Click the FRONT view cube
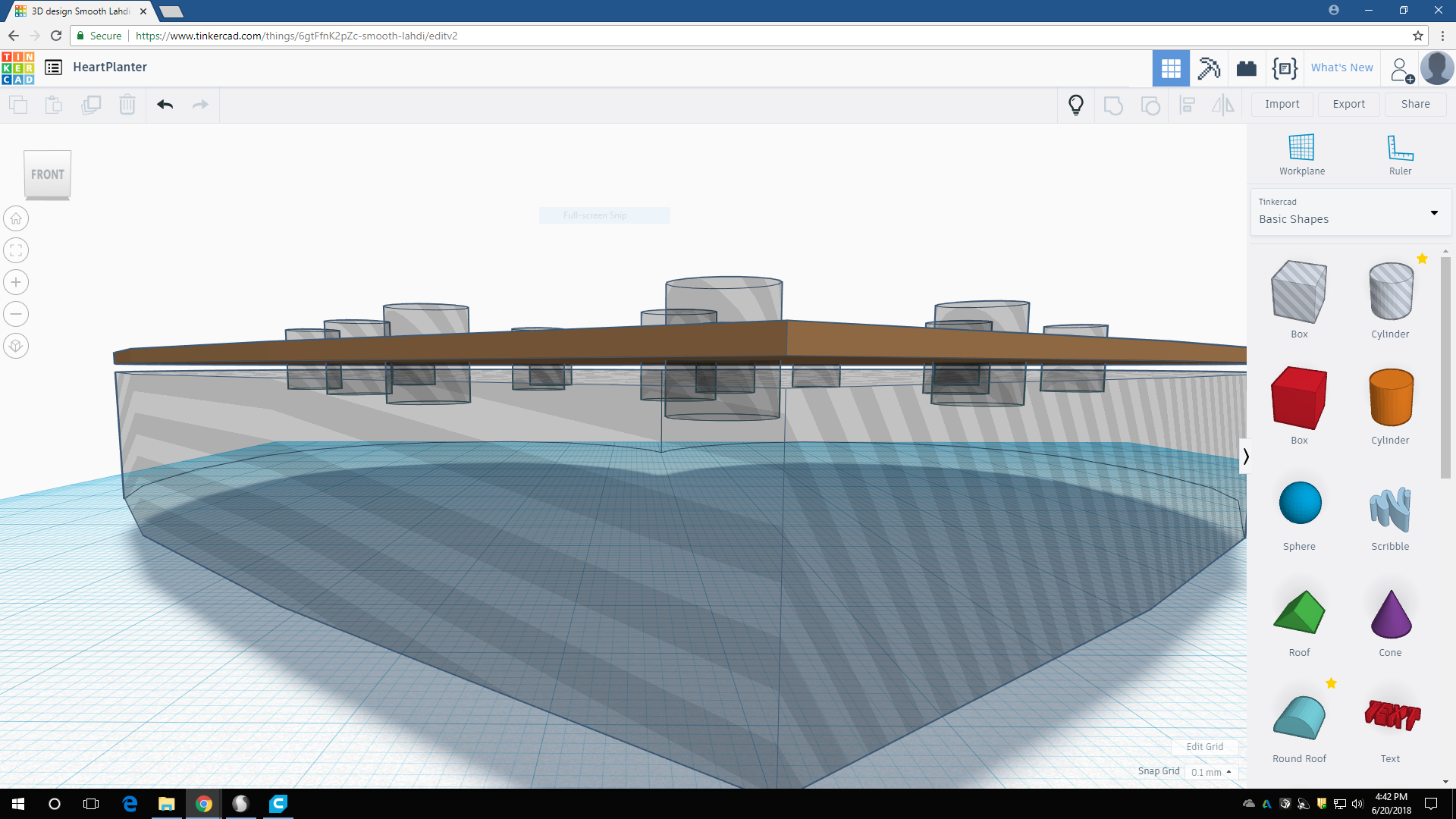This screenshot has width=1456, height=819. tap(47, 175)
